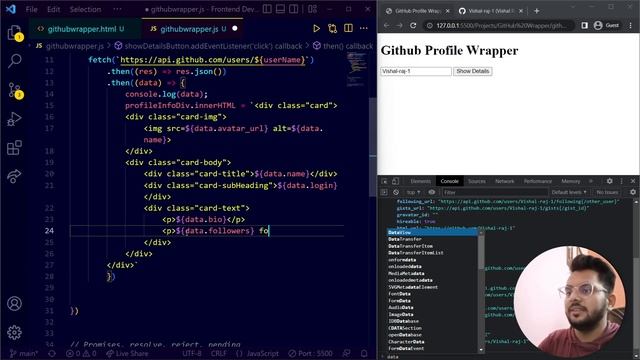Open Chrome side panel icon

pyautogui.click(x=584, y=25)
